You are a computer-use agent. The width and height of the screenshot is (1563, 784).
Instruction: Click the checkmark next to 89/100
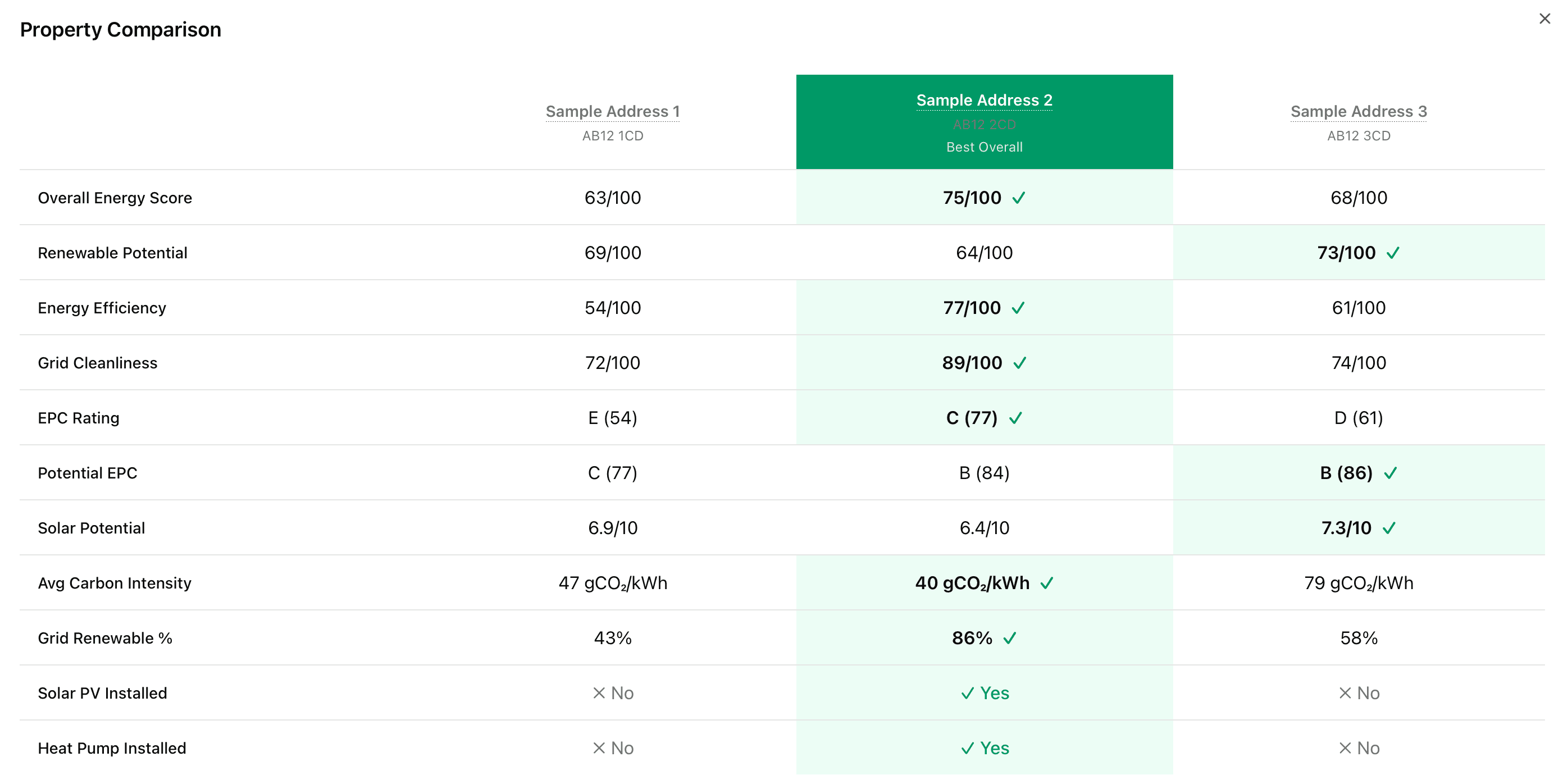point(1020,363)
